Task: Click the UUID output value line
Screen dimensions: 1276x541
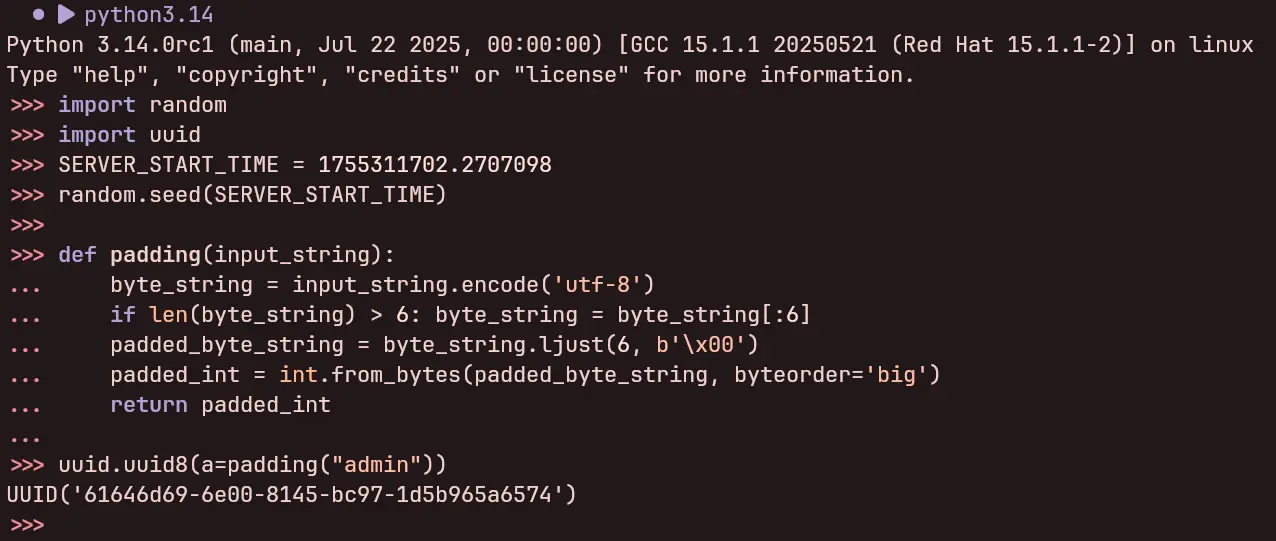Action: coord(292,494)
